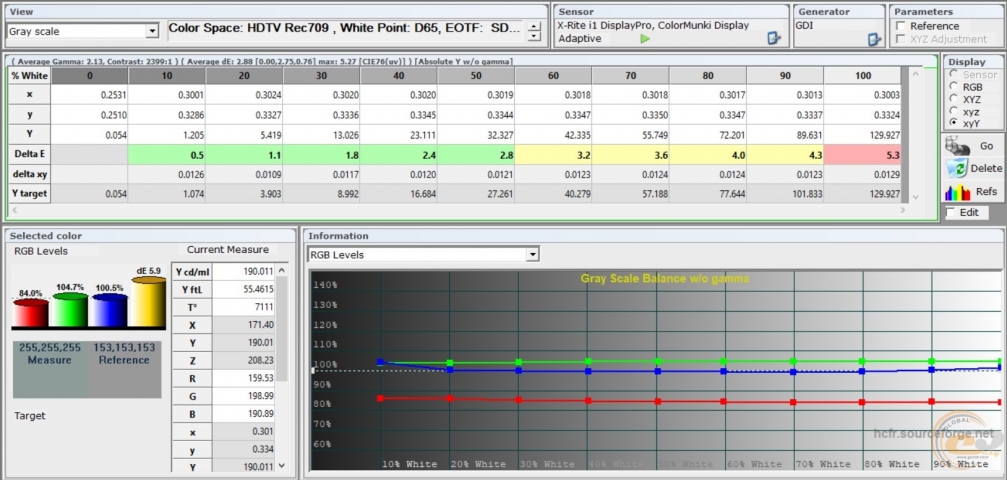Image resolution: width=1007 pixels, height=480 pixels.
Task: Click the Adaptive sensor mode label
Action: point(579,39)
